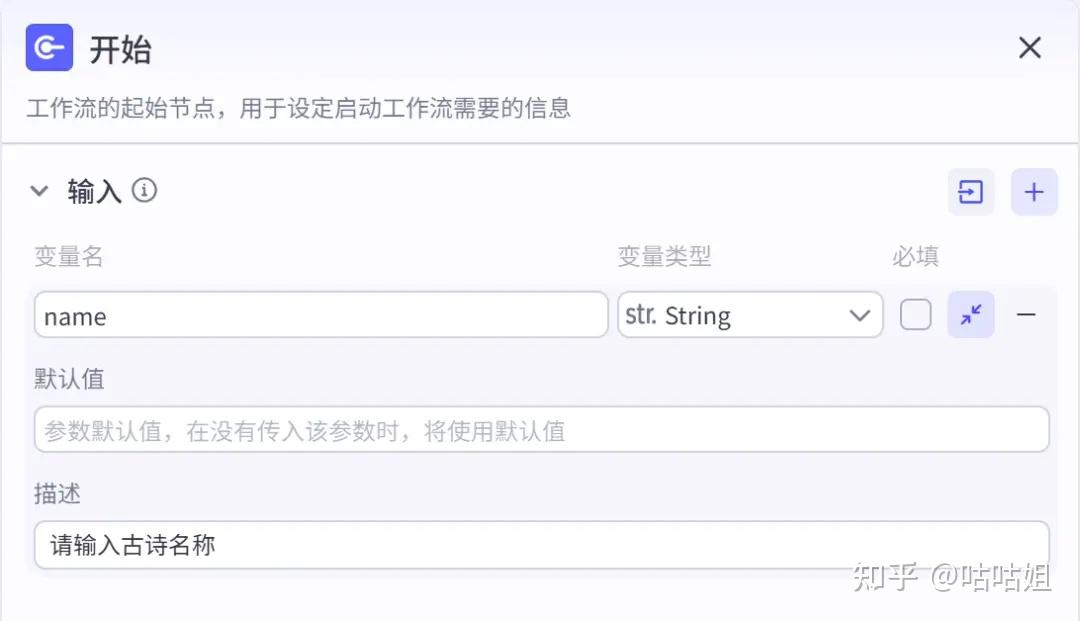Click the info icon beside 输入
Image resolution: width=1080 pixels, height=621 pixels.
tap(145, 190)
